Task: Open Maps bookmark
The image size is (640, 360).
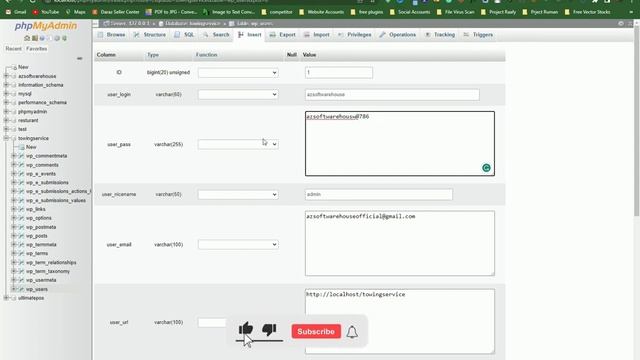Action: (x=76, y=12)
